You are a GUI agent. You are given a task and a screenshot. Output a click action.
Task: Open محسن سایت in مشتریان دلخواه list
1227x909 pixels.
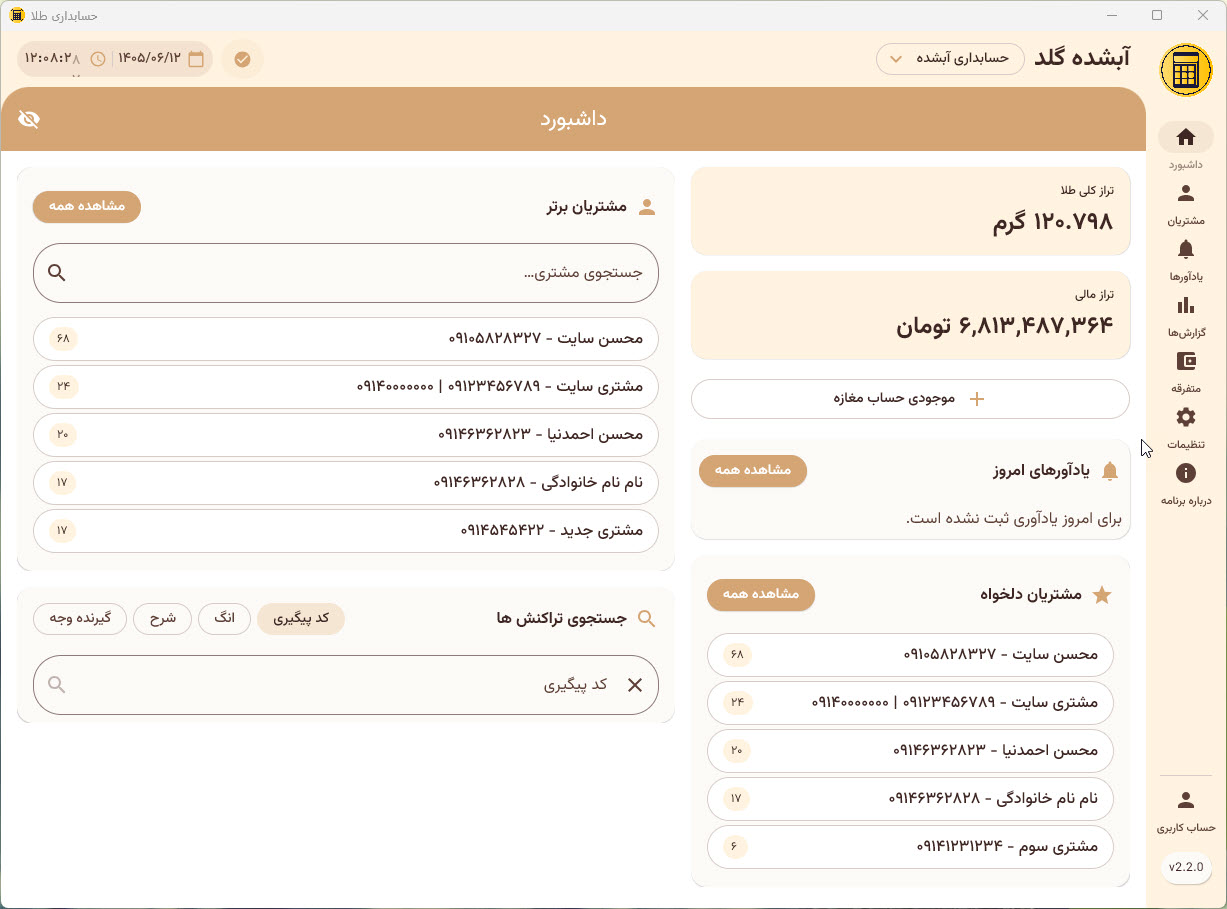pyautogui.click(x=910, y=655)
